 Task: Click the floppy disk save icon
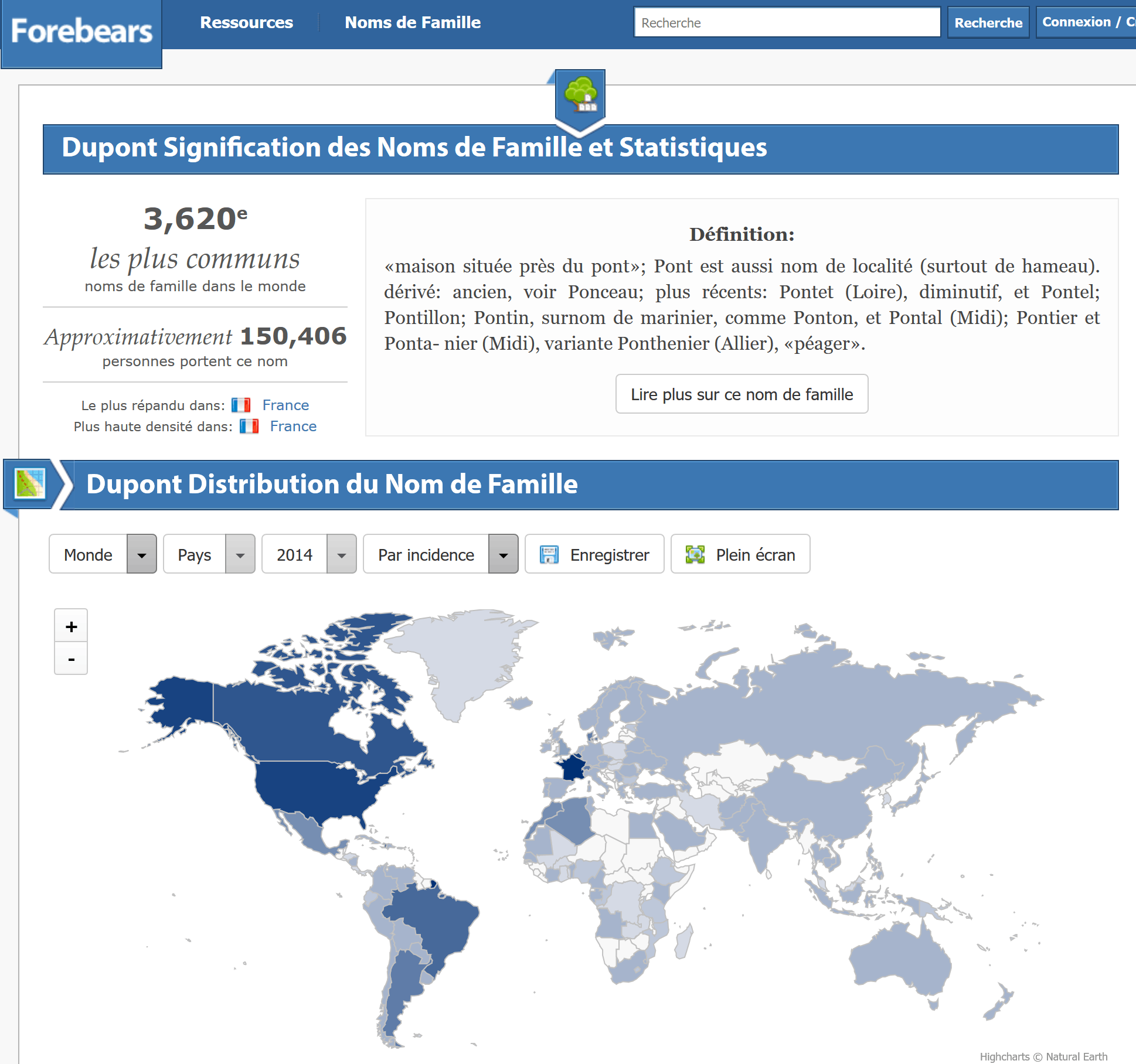pos(549,554)
